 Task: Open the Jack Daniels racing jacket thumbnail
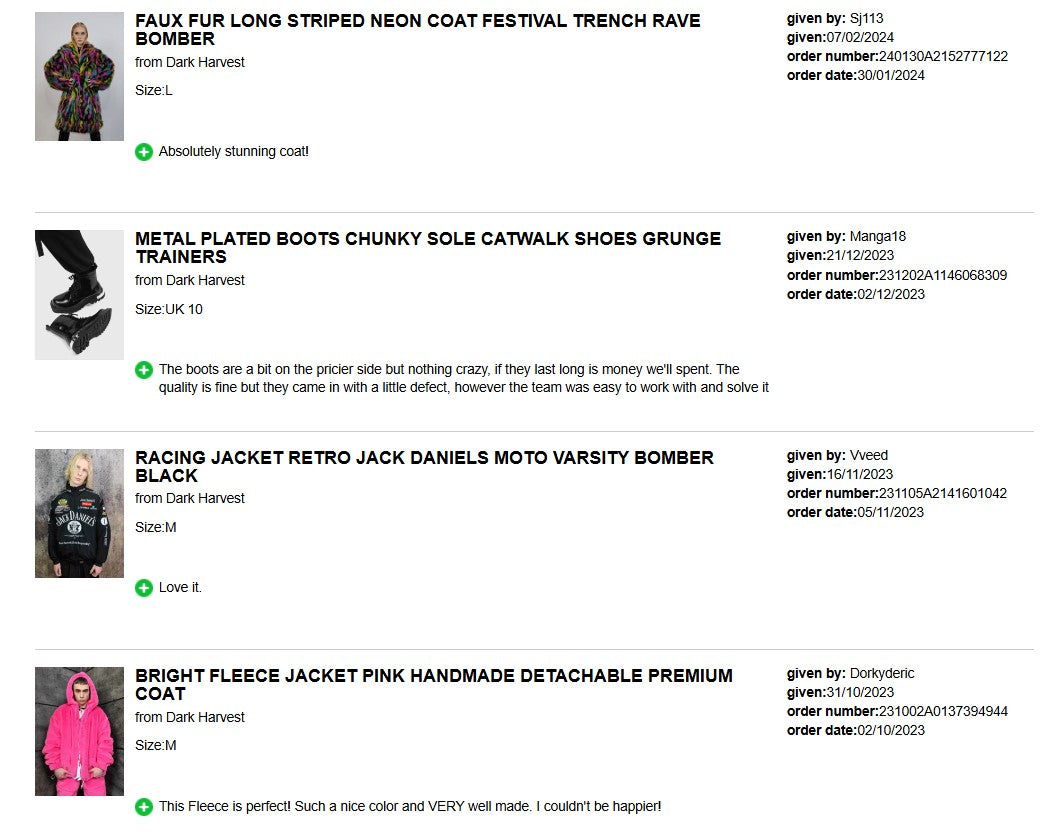tap(79, 513)
